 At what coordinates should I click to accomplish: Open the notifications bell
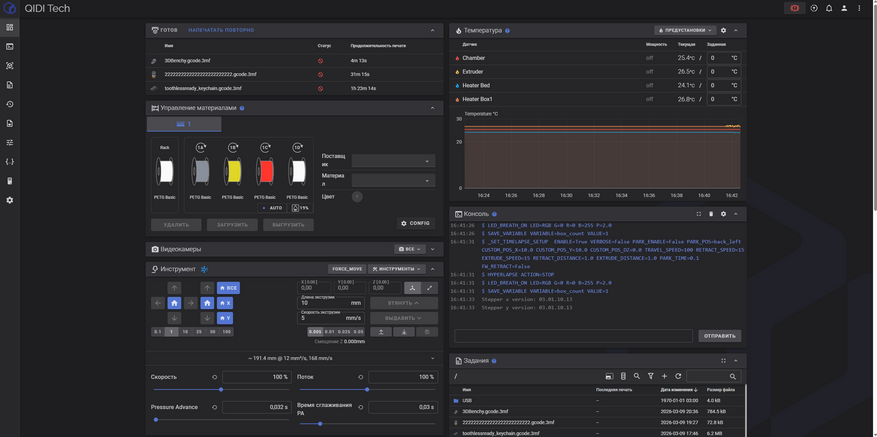(x=829, y=8)
